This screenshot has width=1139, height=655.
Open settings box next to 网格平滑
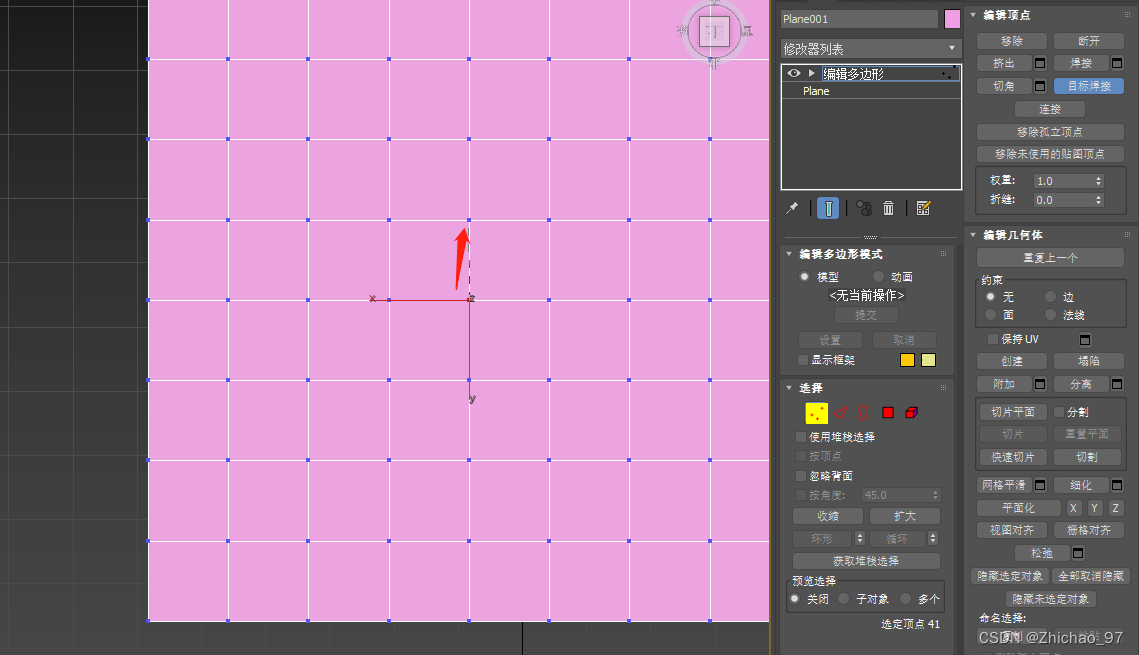coord(1040,485)
